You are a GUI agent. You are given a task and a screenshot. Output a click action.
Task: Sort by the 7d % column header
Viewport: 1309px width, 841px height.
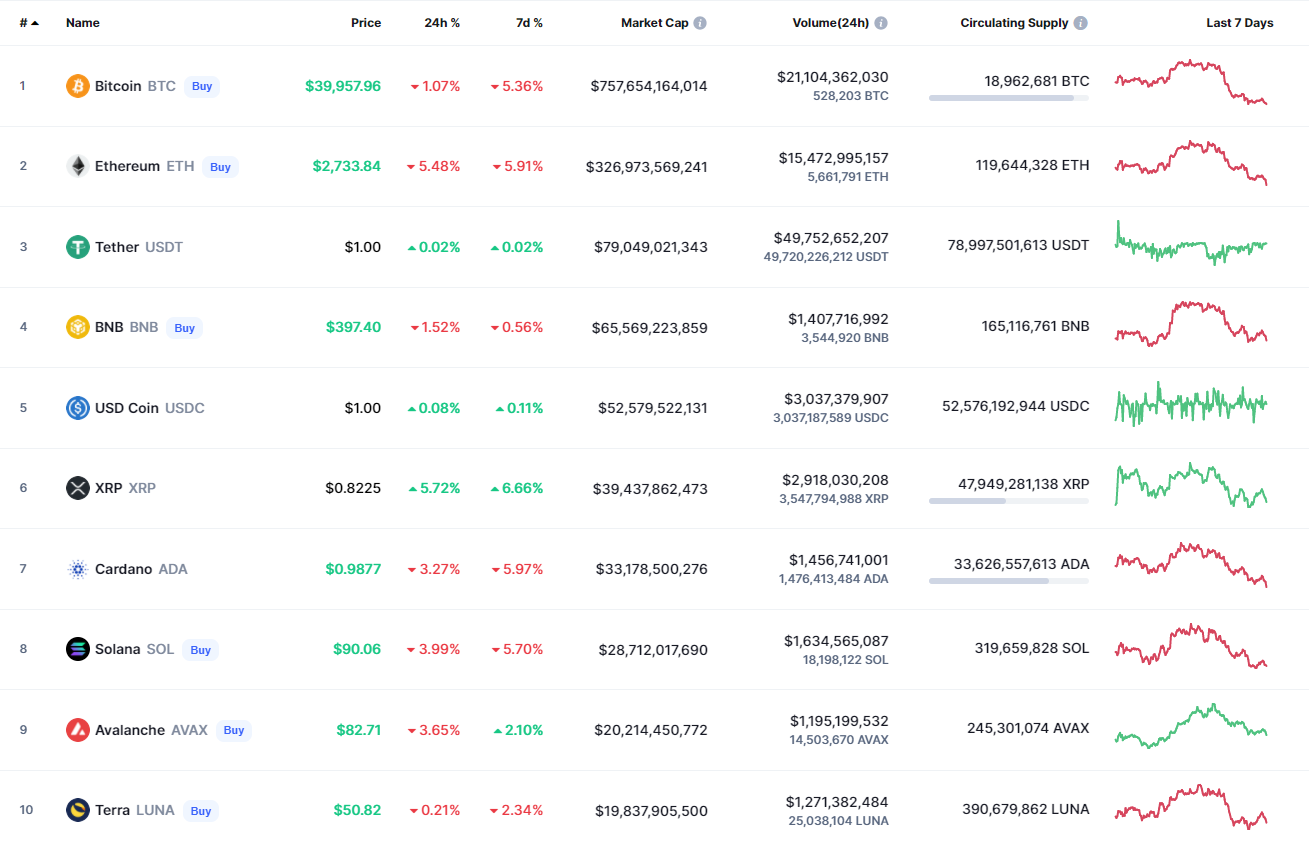[x=529, y=23]
